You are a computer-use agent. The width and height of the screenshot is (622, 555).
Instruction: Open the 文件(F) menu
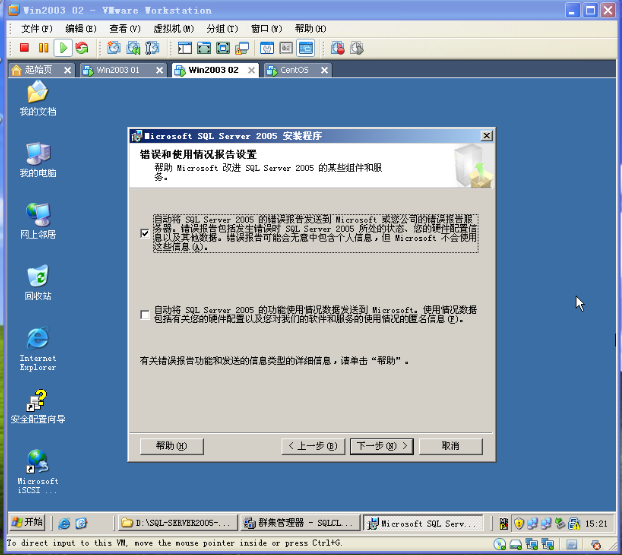coord(36,29)
